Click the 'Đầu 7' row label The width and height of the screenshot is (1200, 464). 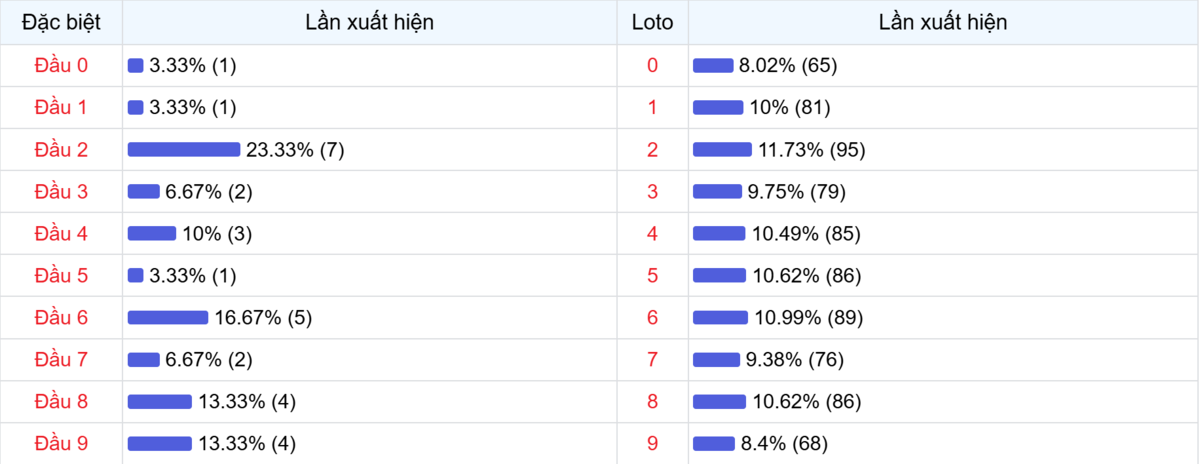61,360
